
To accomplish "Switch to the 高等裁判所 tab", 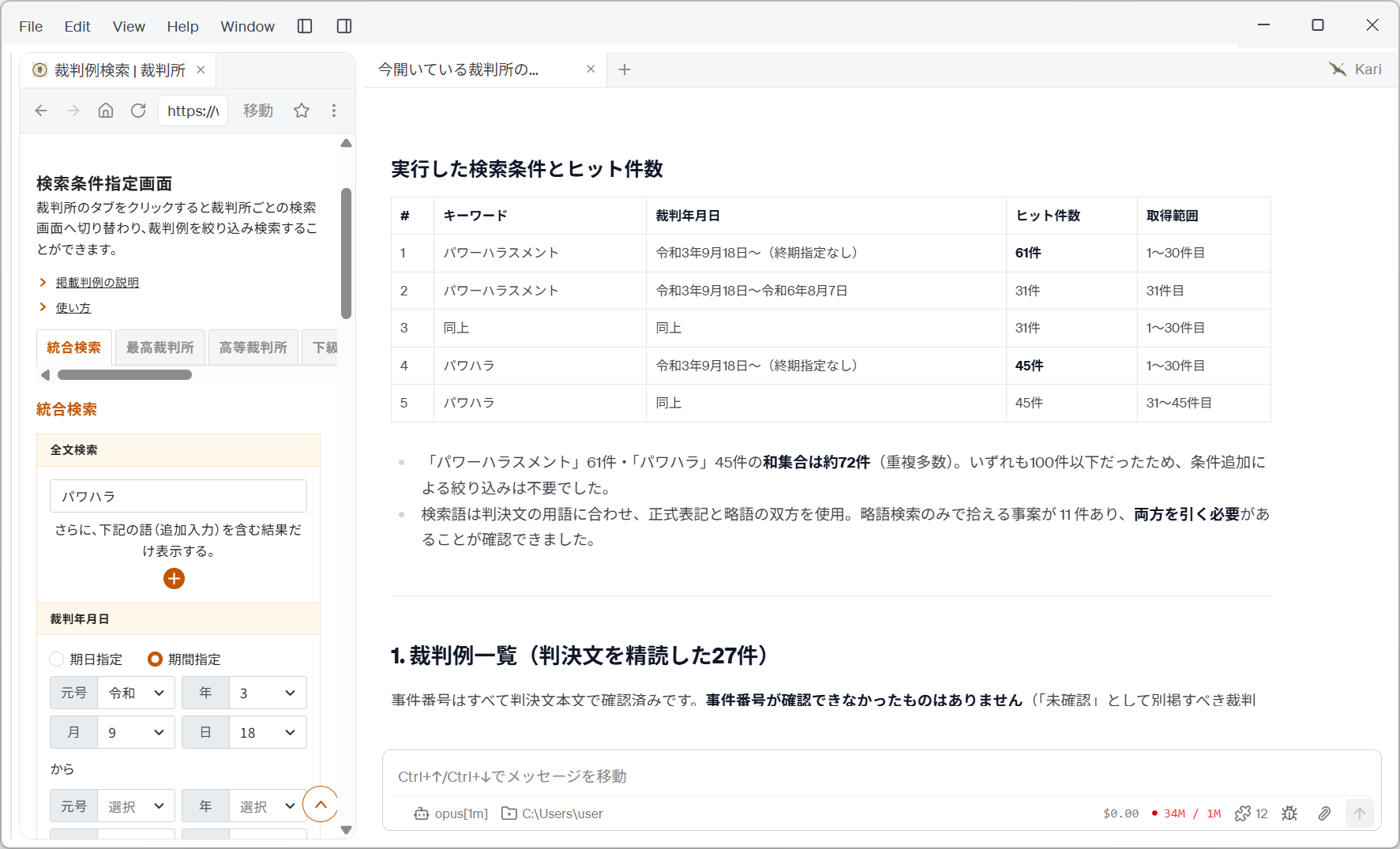I will pyautogui.click(x=253, y=347).
